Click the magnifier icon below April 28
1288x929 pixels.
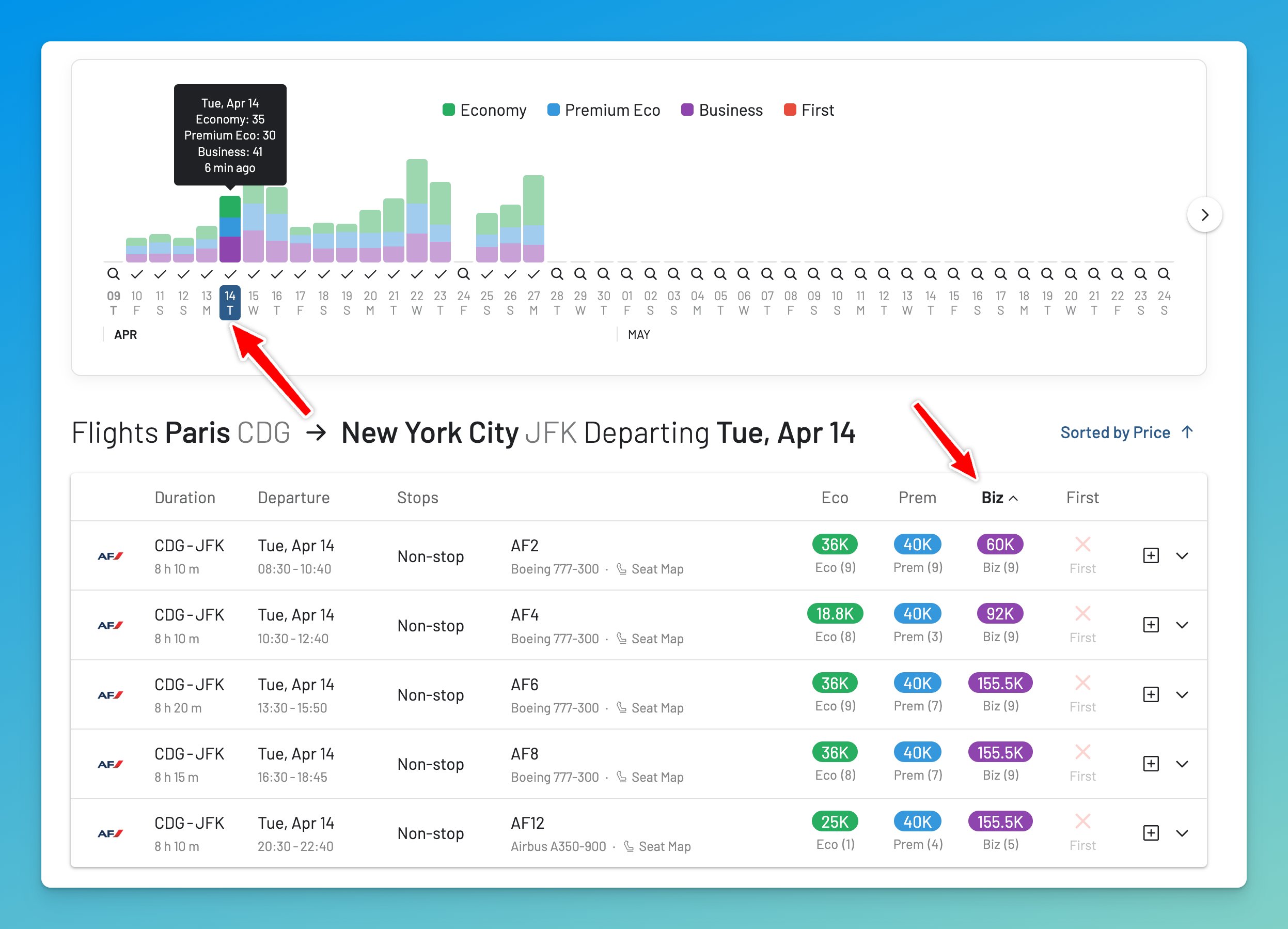coord(557,273)
